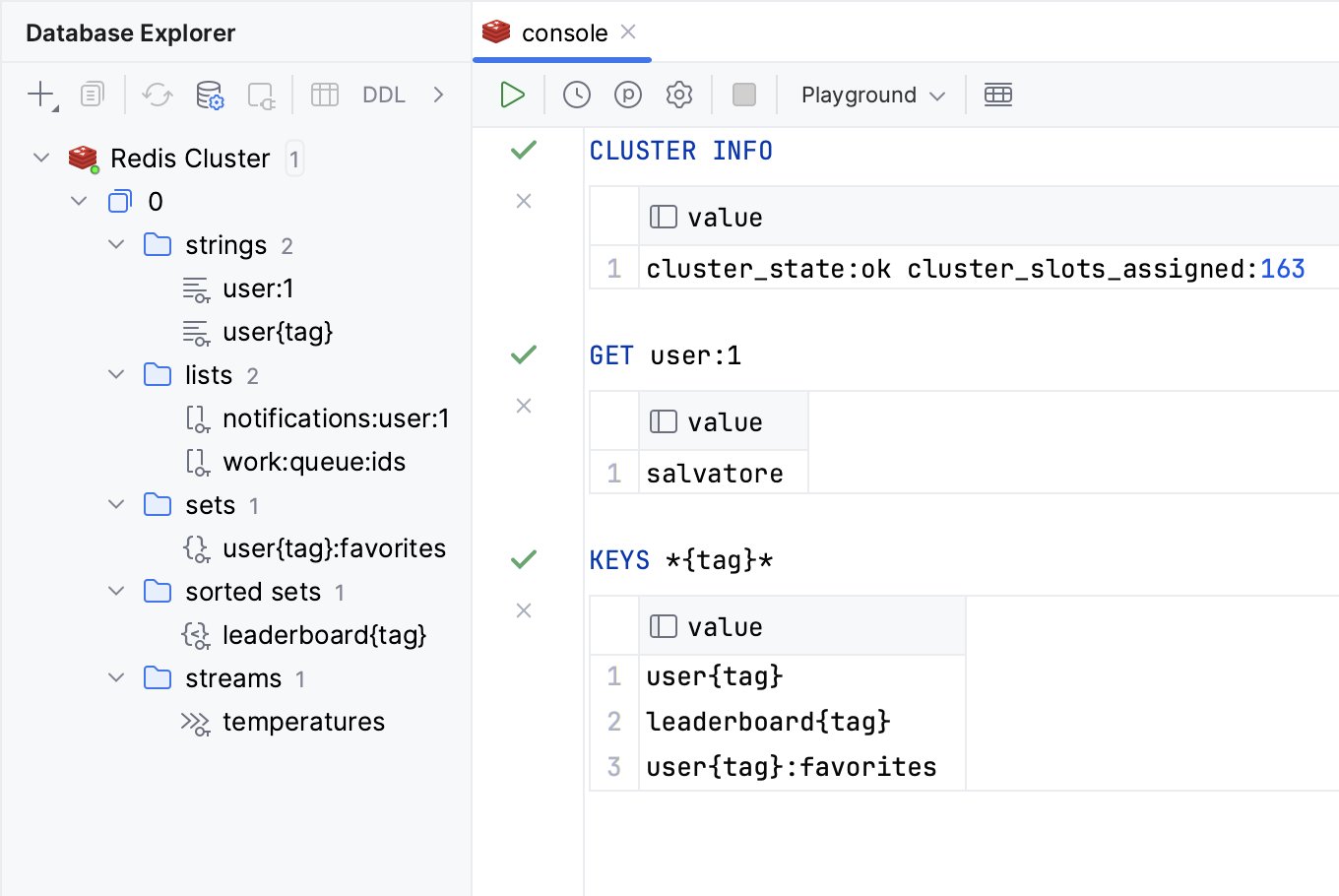Dismiss the CLUSTER INFO result

tap(523, 201)
